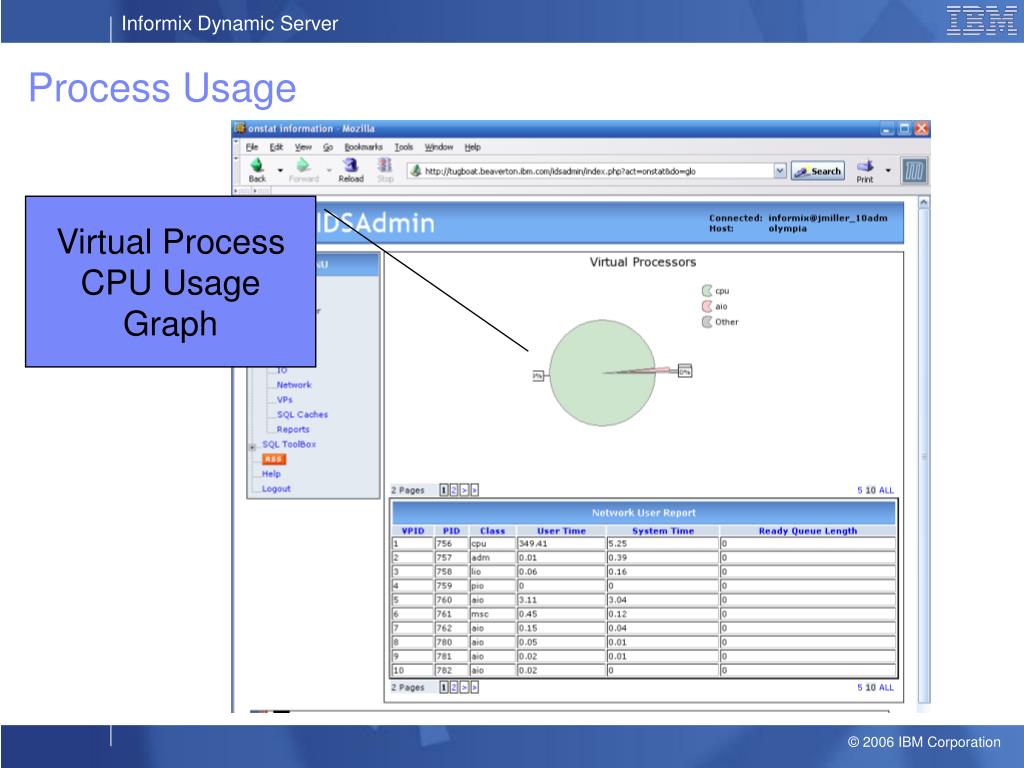The width and height of the screenshot is (1024, 768).
Task: Open the Tools menu
Action: click(x=404, y=147)
